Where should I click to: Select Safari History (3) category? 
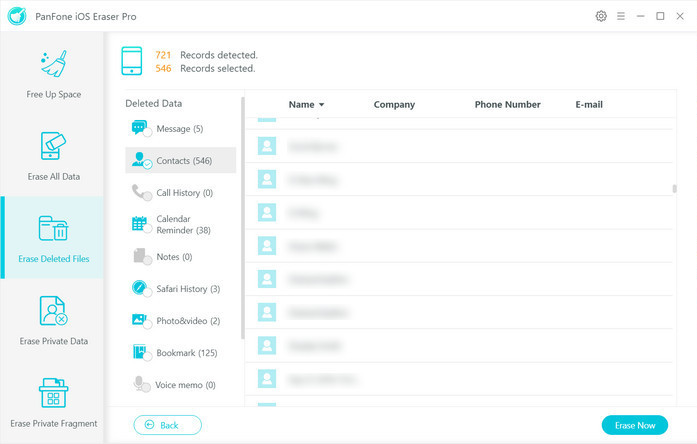click(180, 288)
